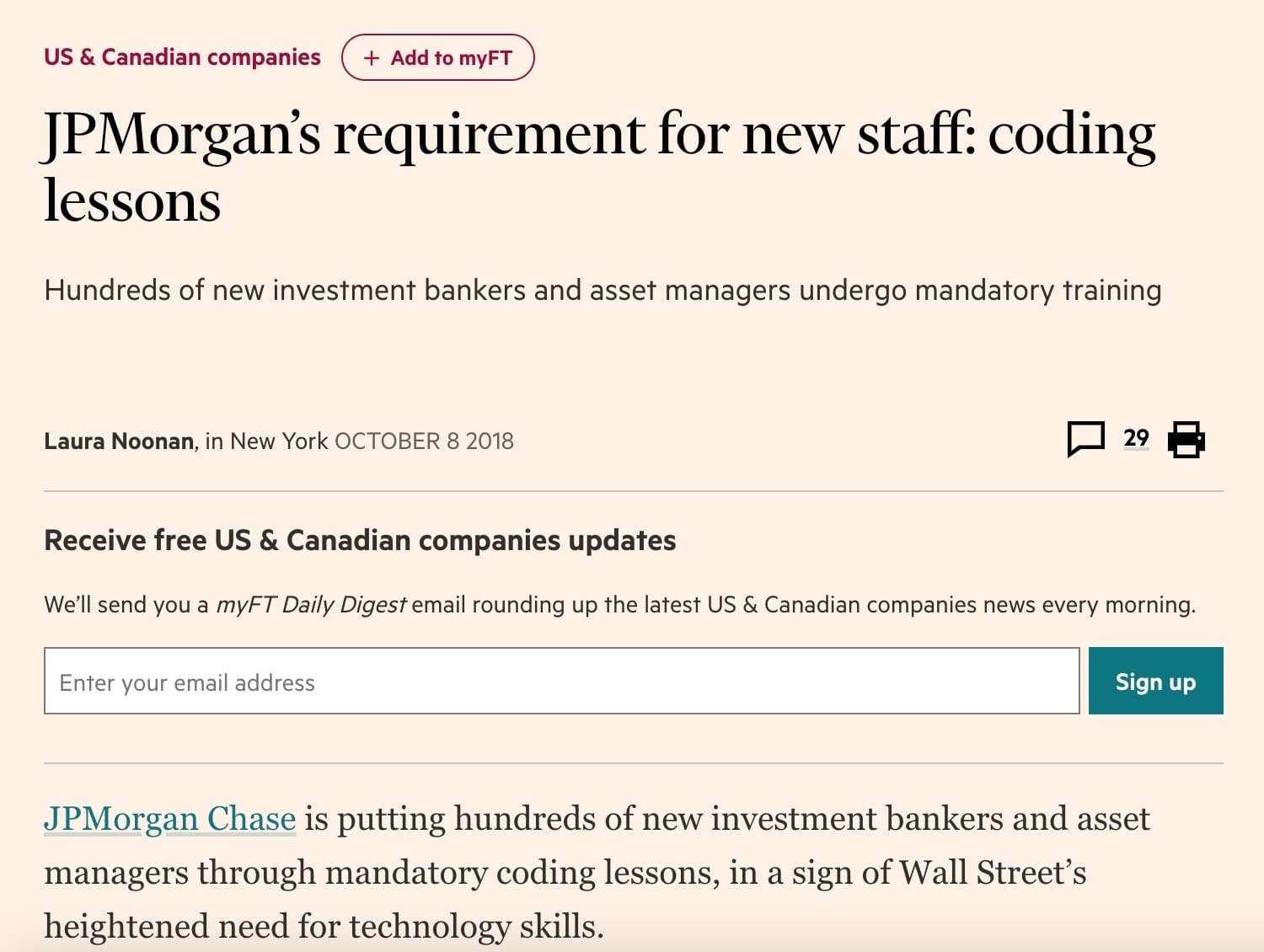
Task: Open author Laura Noonan's page
Action: click(x=119, y=441)
